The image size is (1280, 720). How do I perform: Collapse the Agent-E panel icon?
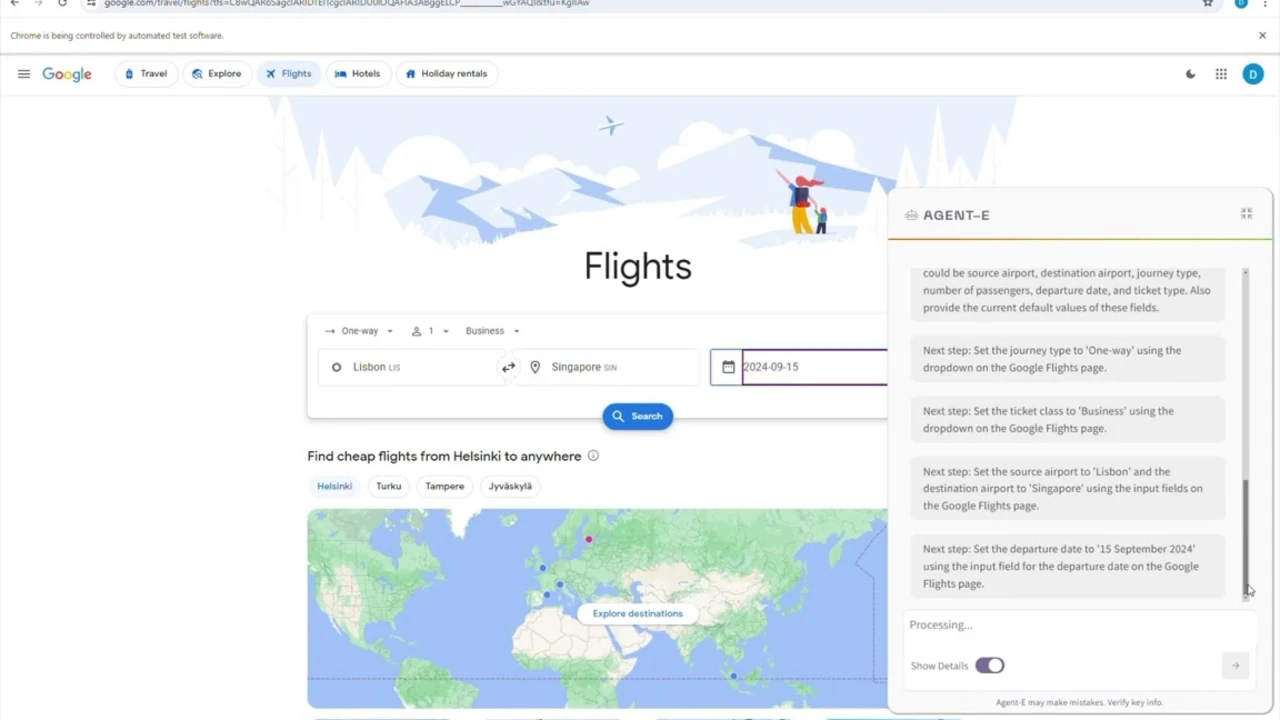click(x=1246, y=214)
